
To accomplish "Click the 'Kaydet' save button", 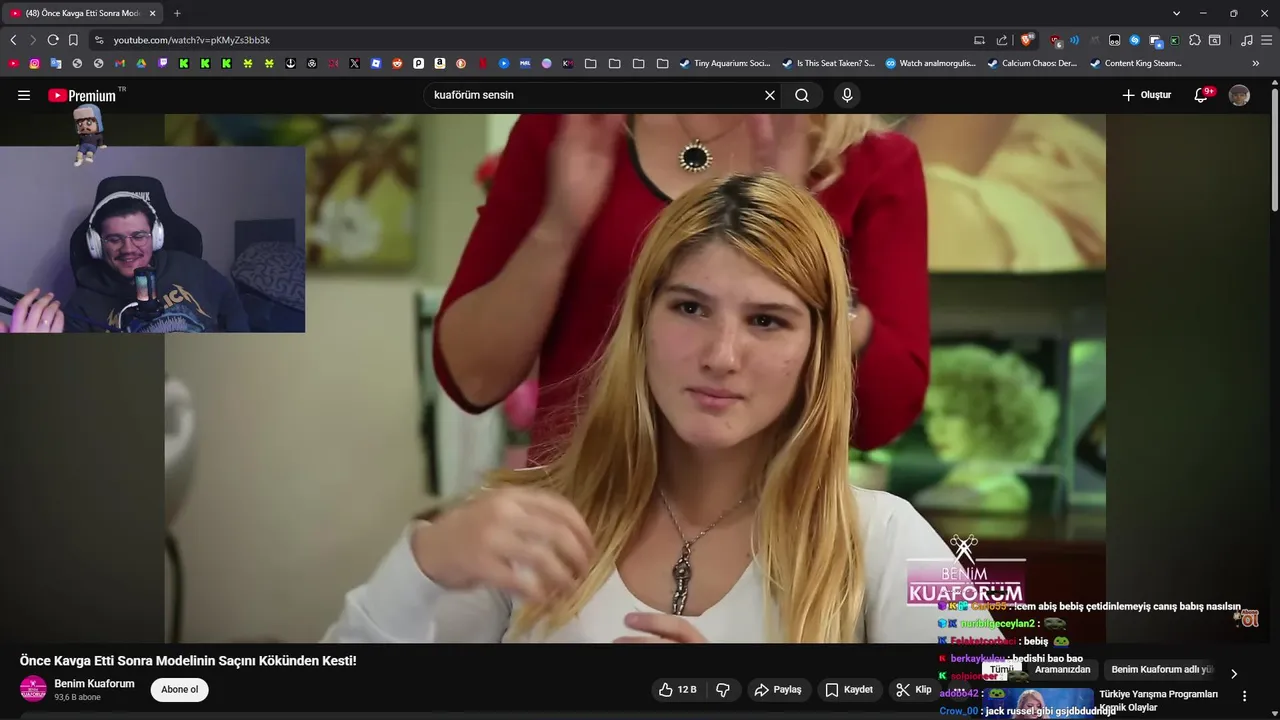I will click(849, 690).
